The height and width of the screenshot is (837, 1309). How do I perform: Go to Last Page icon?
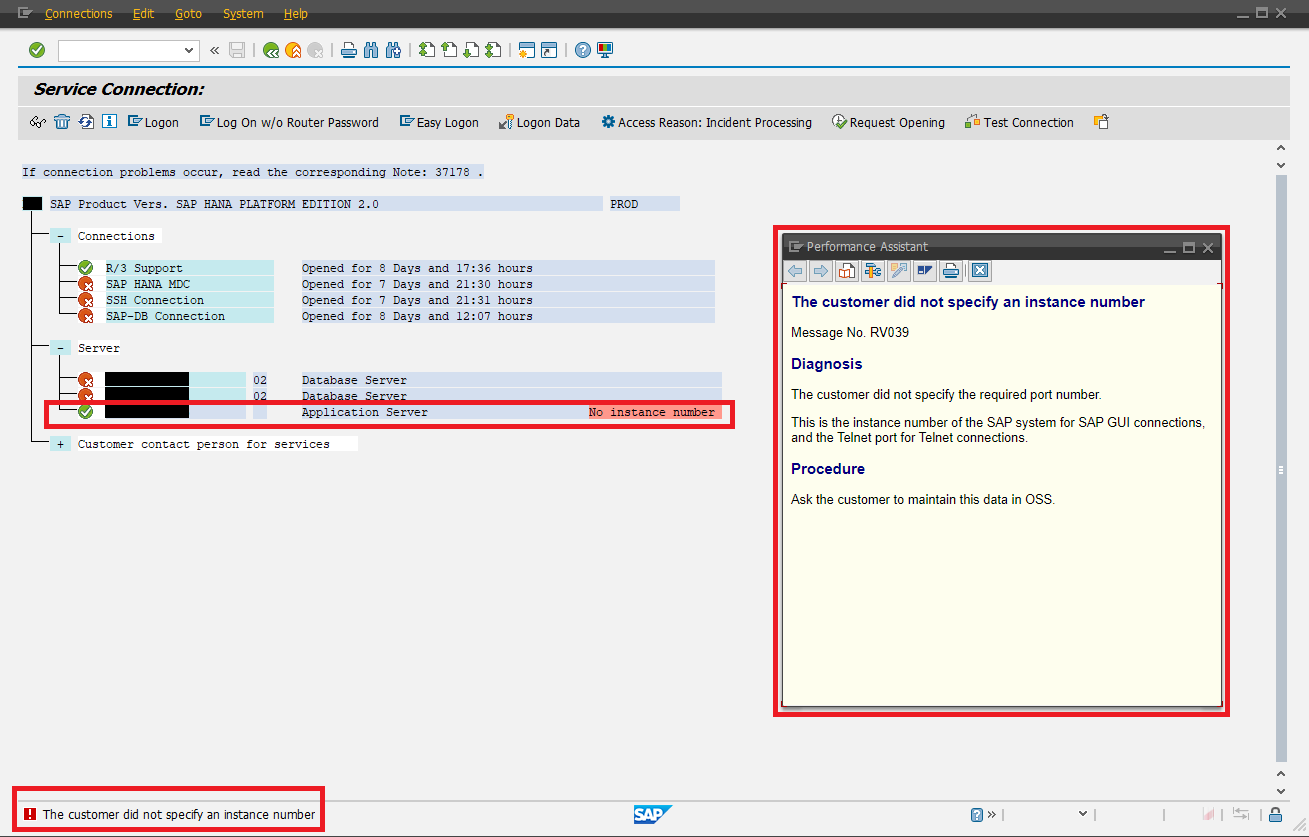point(493,50)
